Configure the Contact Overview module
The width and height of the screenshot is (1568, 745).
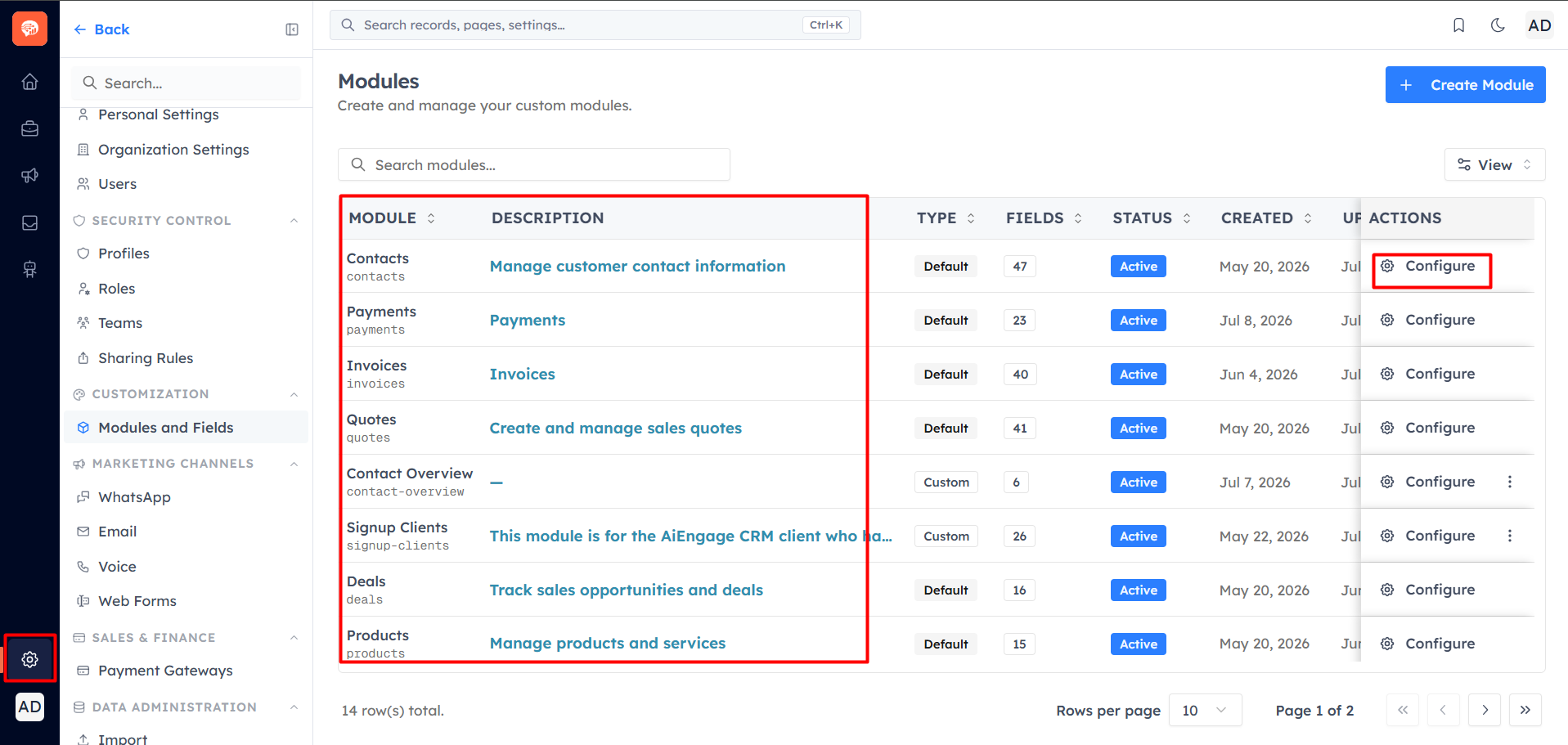tap(1428, 482)
